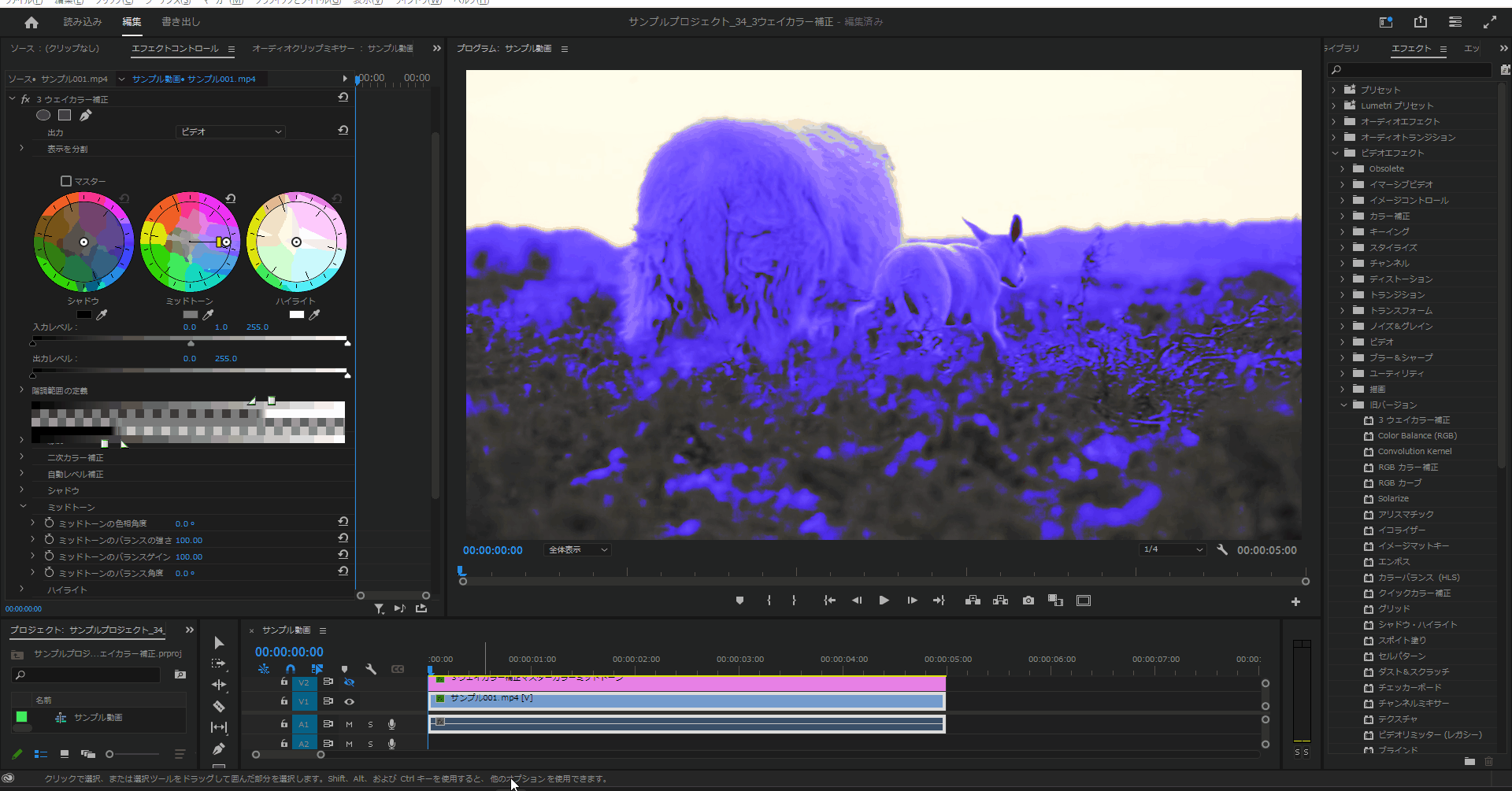Open the 出力 ビデオ dropdown

230,131
